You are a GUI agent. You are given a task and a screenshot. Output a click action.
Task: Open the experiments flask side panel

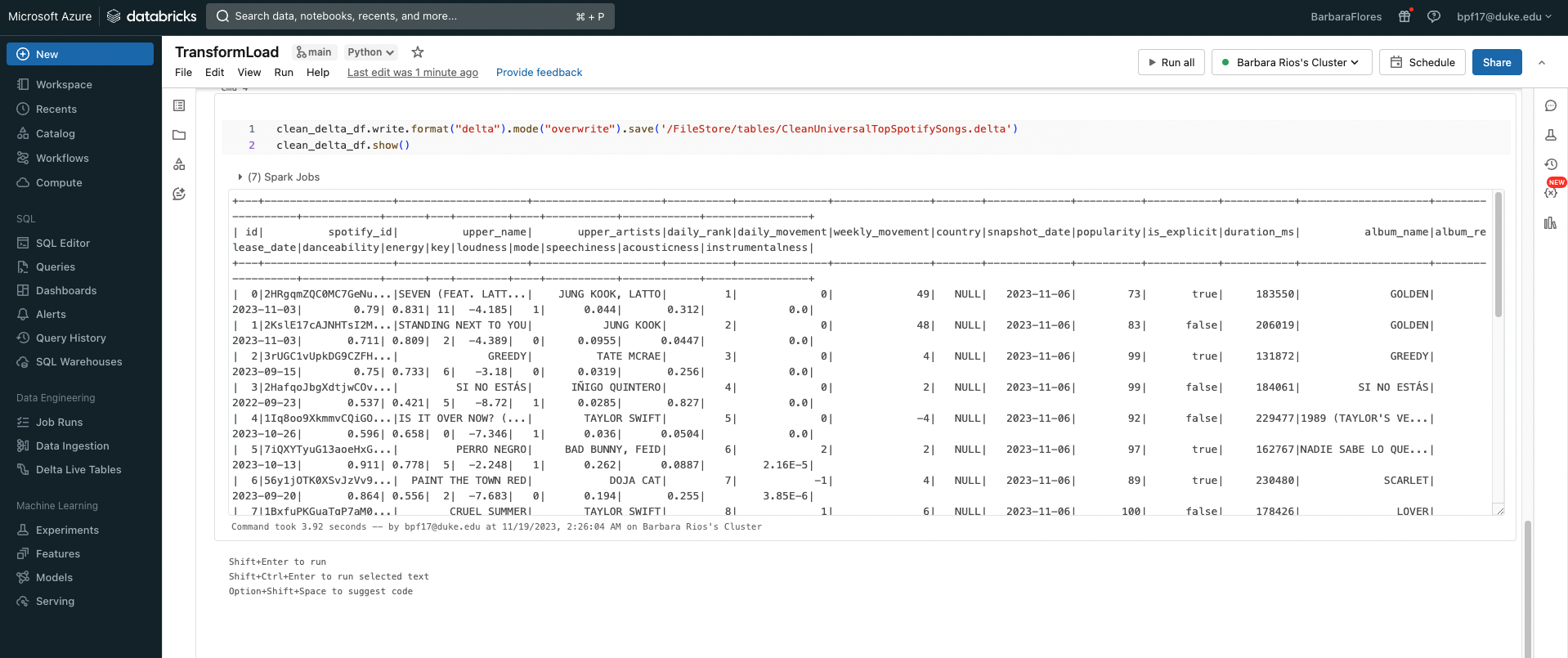(x=1550, y=135)
